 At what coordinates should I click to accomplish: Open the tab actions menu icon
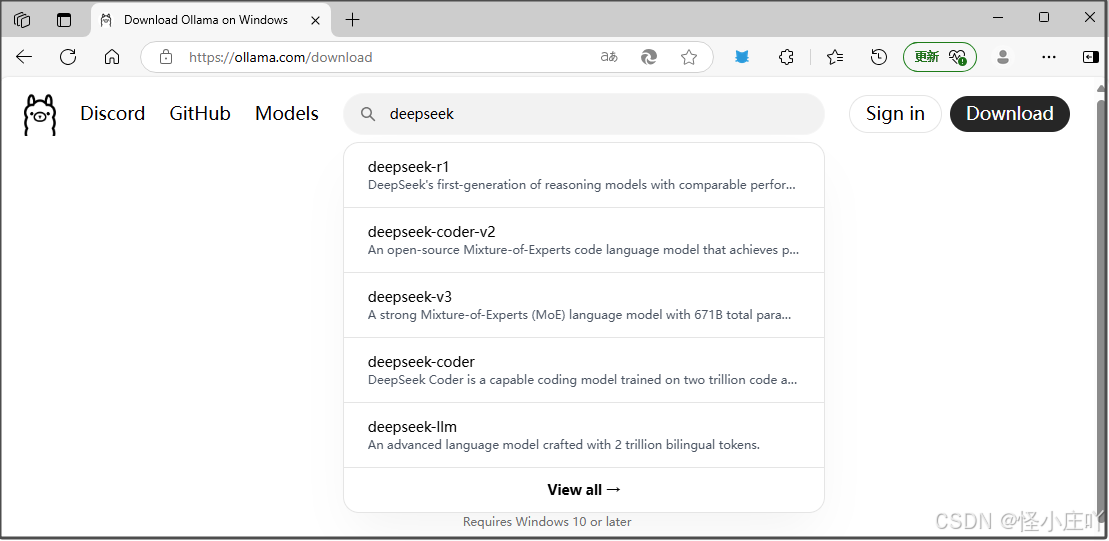tap(64, 20)
